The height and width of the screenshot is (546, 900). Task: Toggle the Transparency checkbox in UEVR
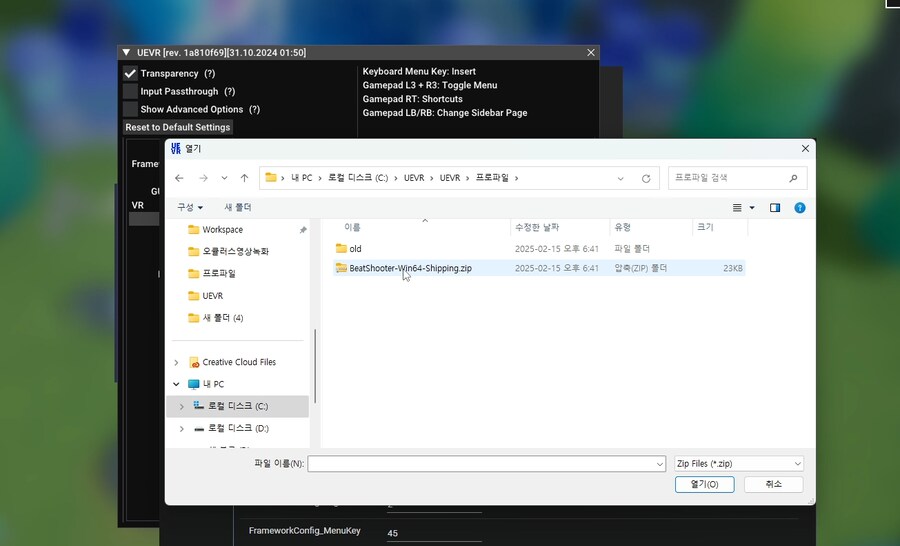point(130,73)
